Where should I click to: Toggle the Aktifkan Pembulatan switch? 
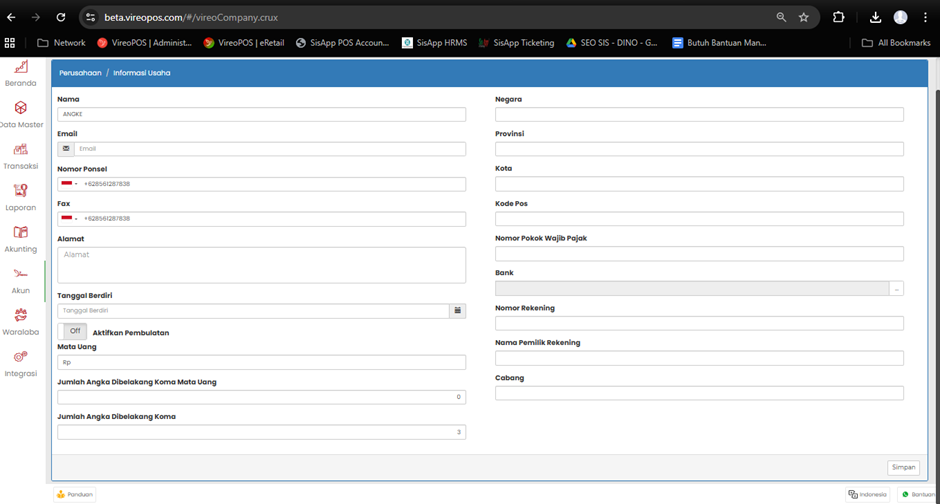(x=72, y=331)
